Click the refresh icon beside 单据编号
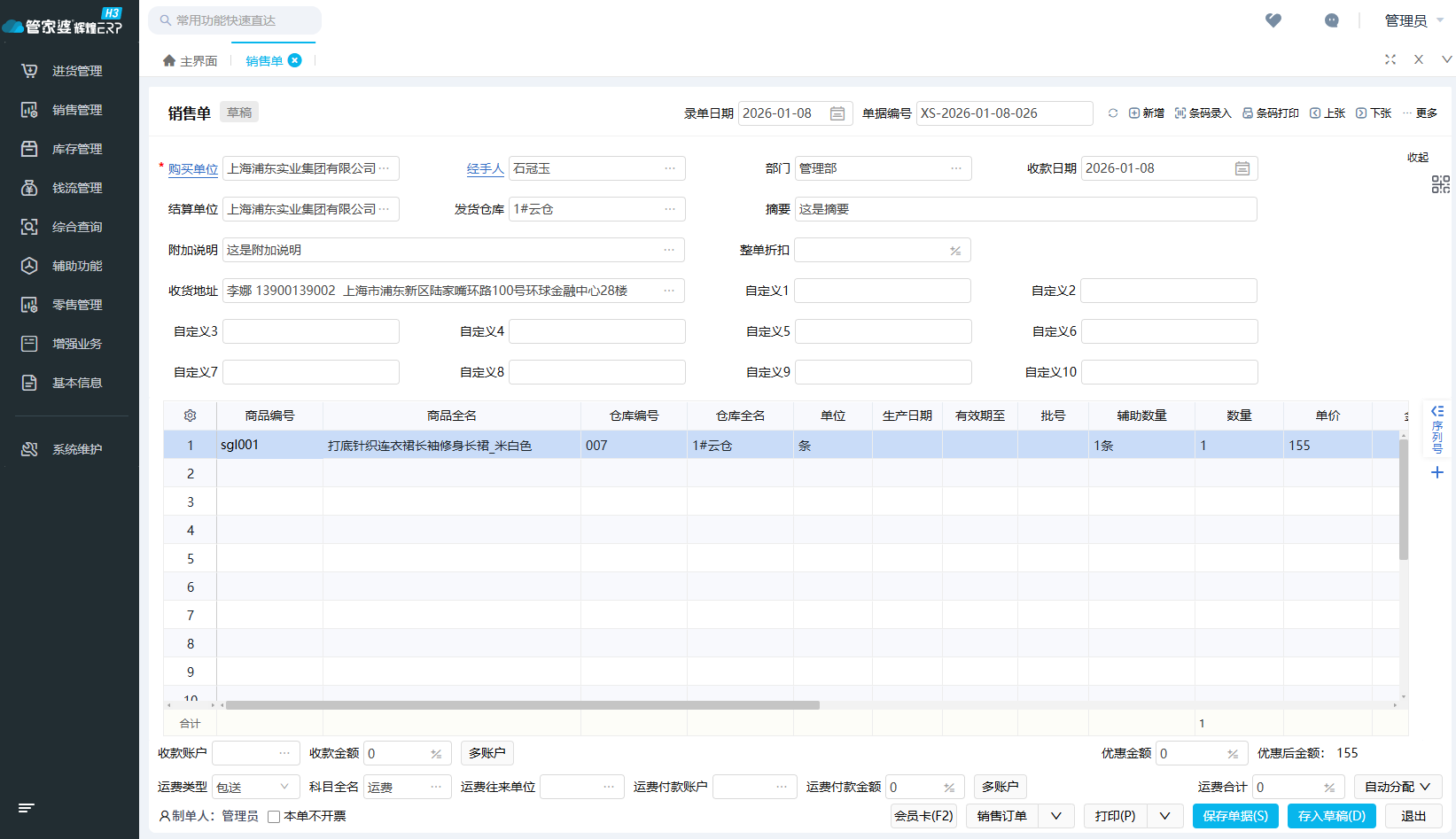The image size is (1456, 839). pos(1113,113)
